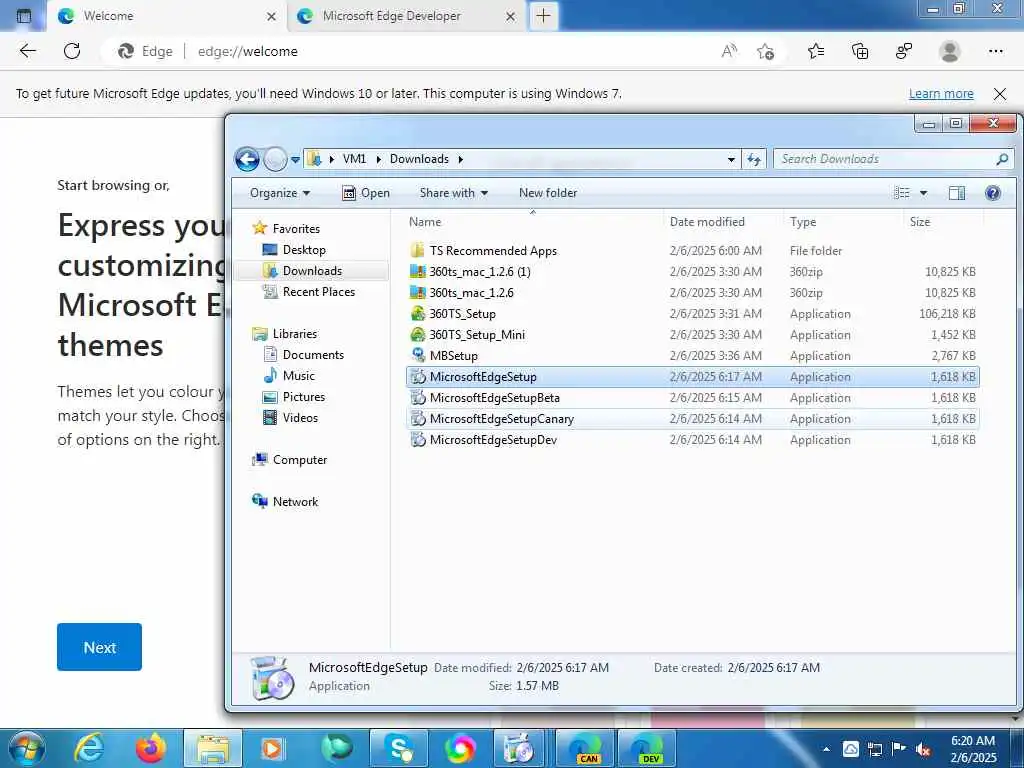1024x768 pixels.
Task: Close the Microsoft Edge Developer tab
Action: click(x=511, y=16)
